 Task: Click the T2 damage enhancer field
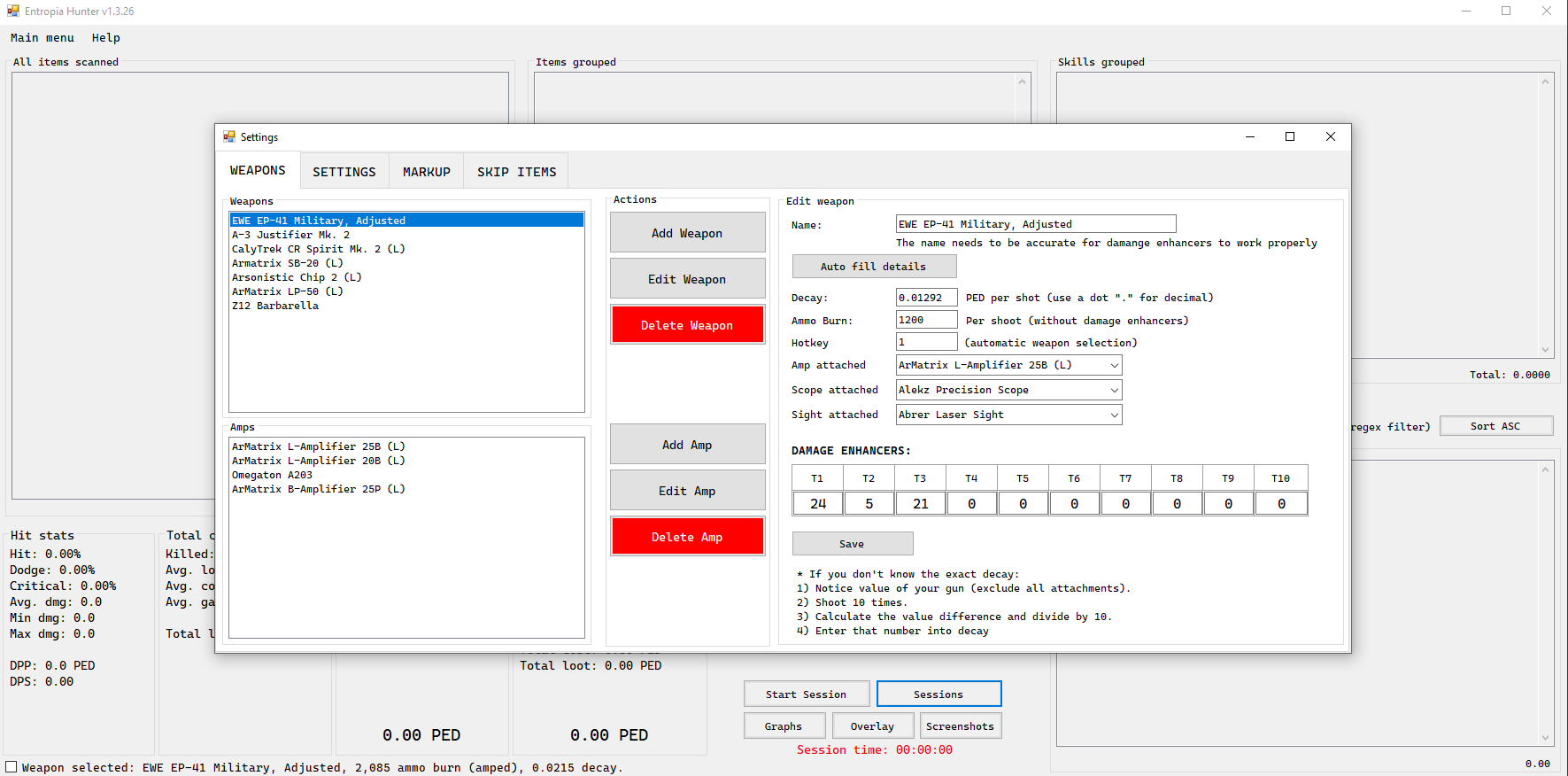click(x=869, y=503)
